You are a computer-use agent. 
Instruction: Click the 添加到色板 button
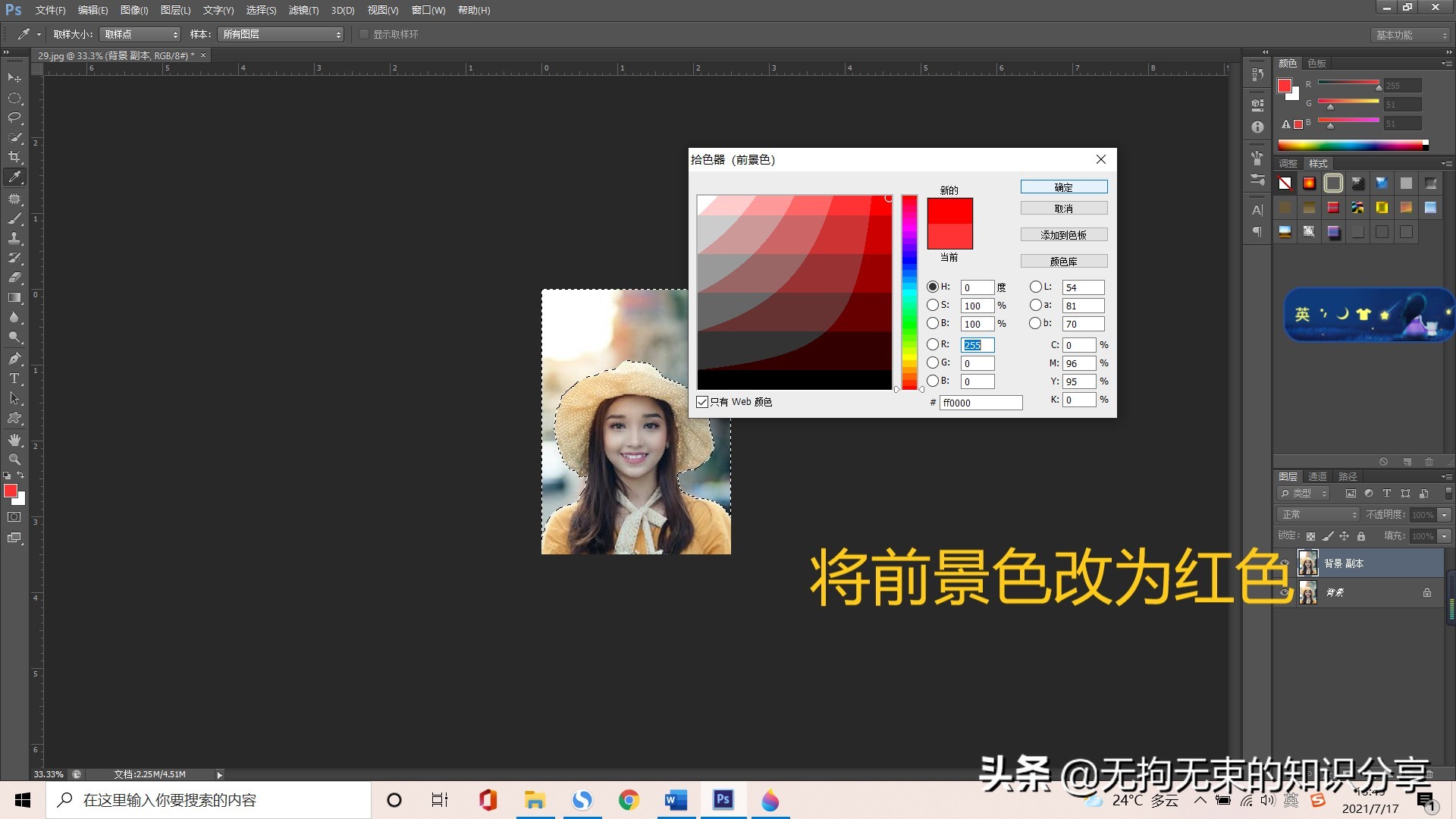[1063, 234]
